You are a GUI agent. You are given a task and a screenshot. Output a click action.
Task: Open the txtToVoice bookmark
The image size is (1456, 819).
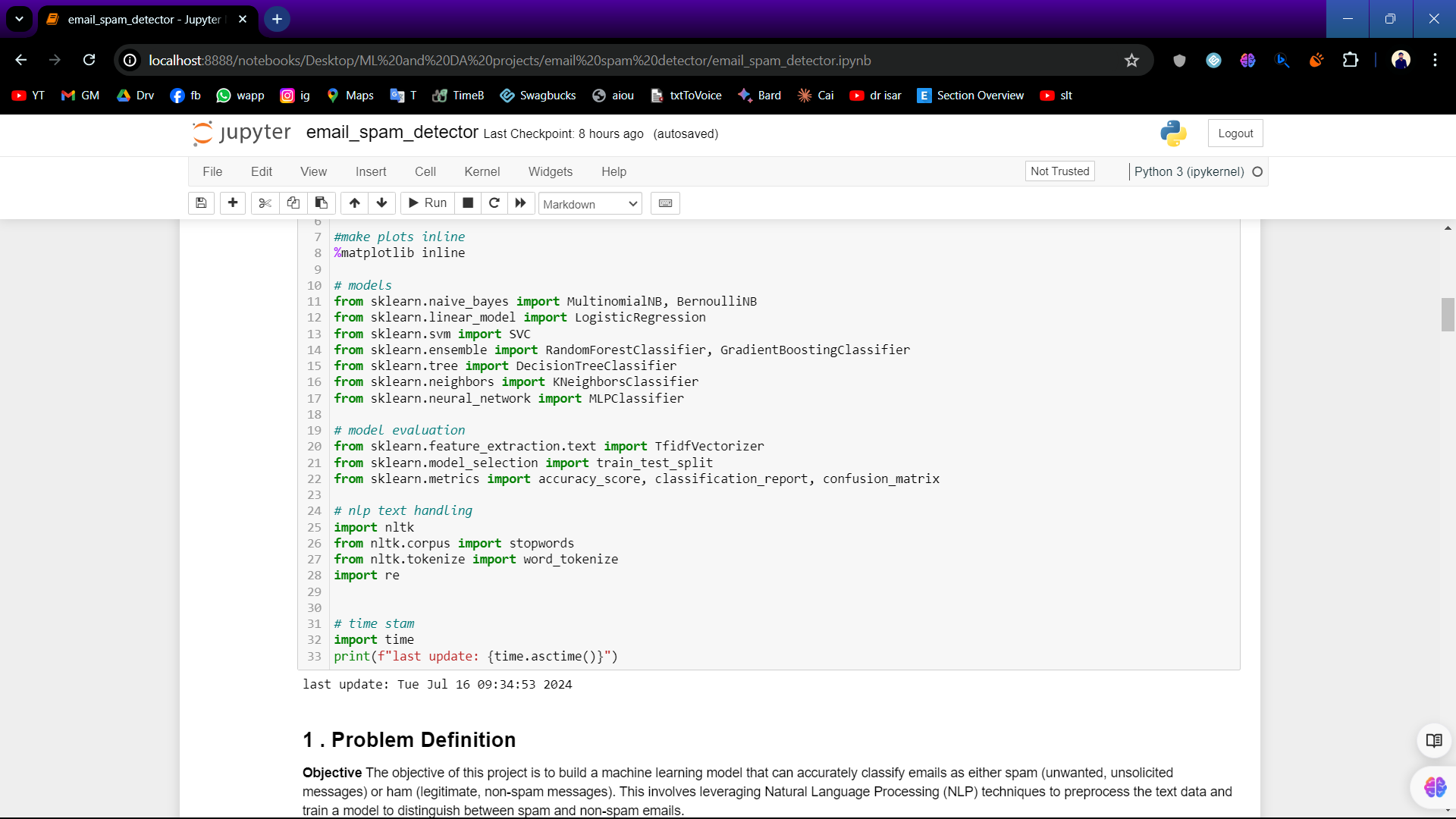686,96
